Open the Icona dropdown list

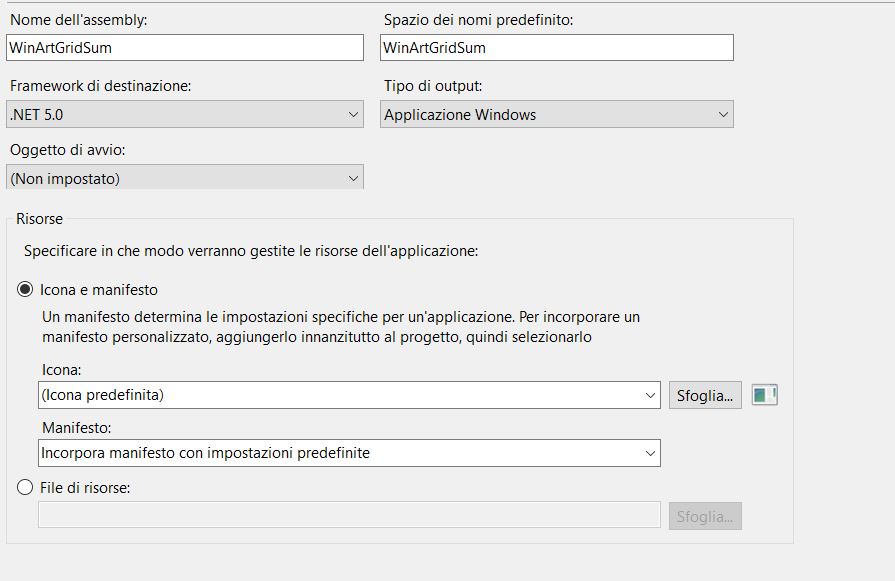(x=349, y=395)
